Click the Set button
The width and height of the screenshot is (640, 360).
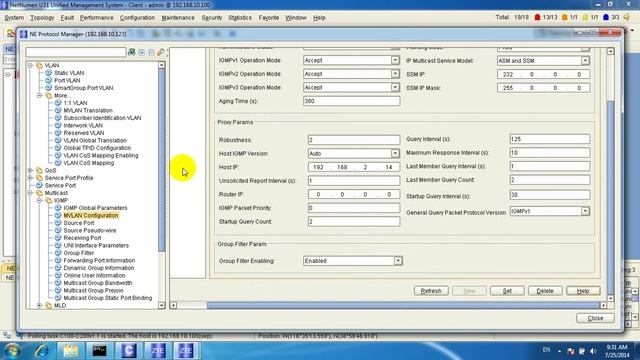pos(507,291)
